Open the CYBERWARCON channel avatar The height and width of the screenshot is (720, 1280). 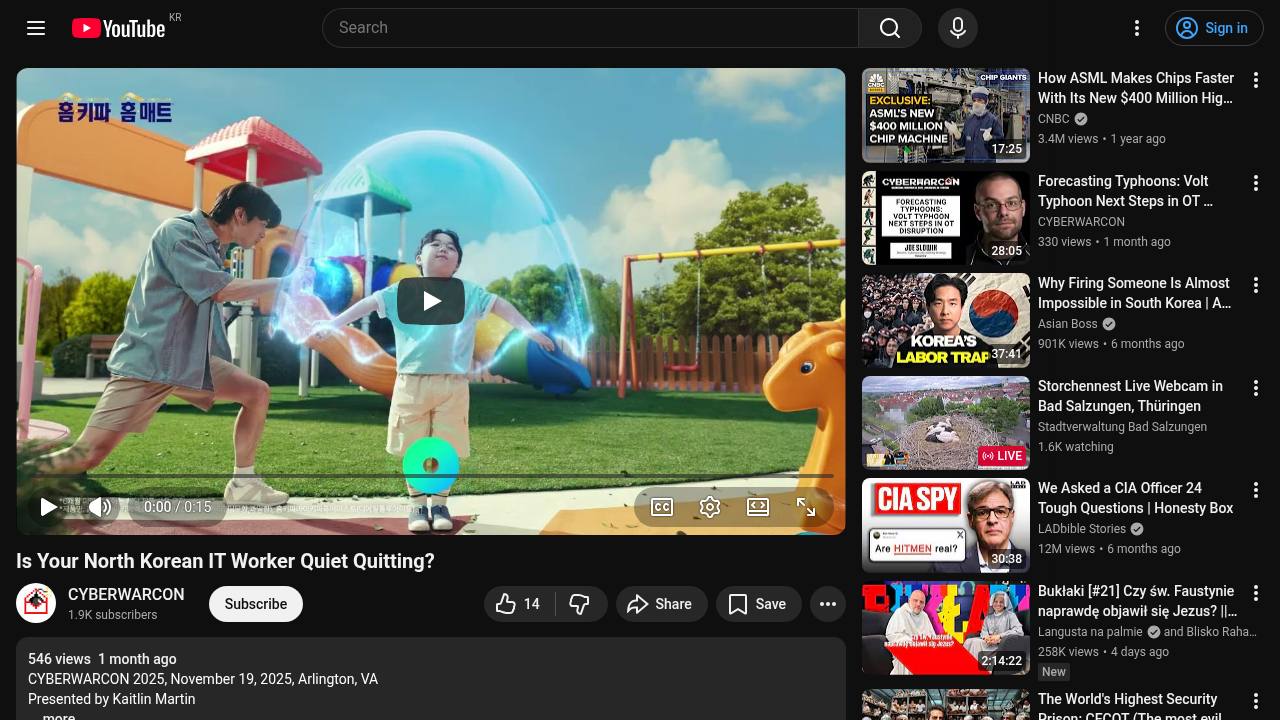point(36,603)
